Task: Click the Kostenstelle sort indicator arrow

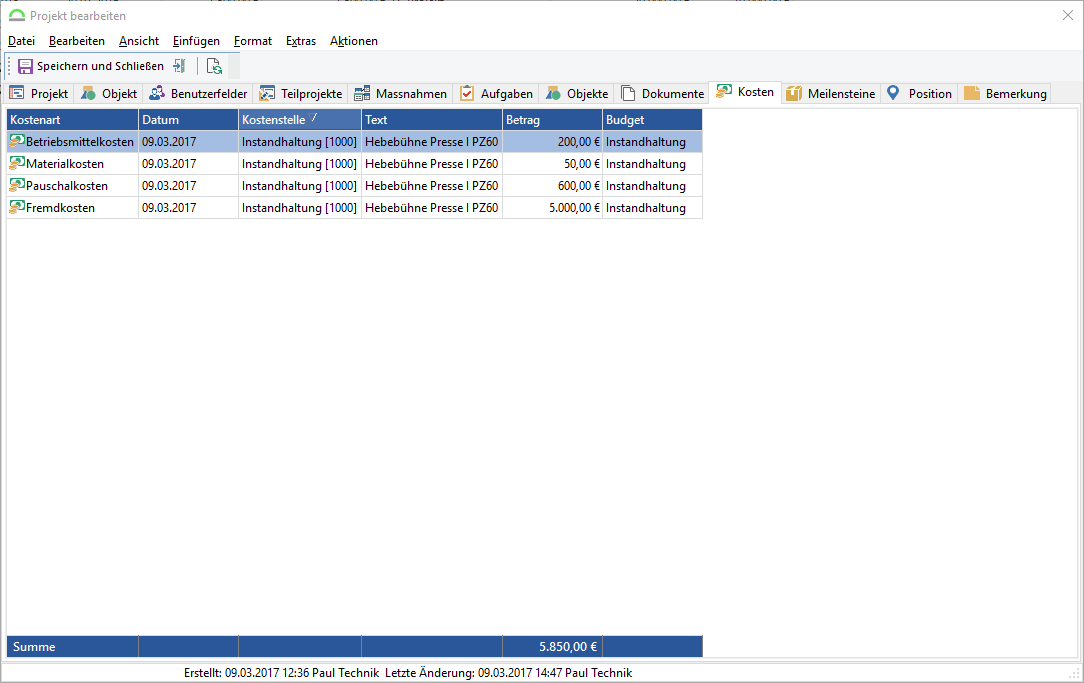Action: (313, 118)
